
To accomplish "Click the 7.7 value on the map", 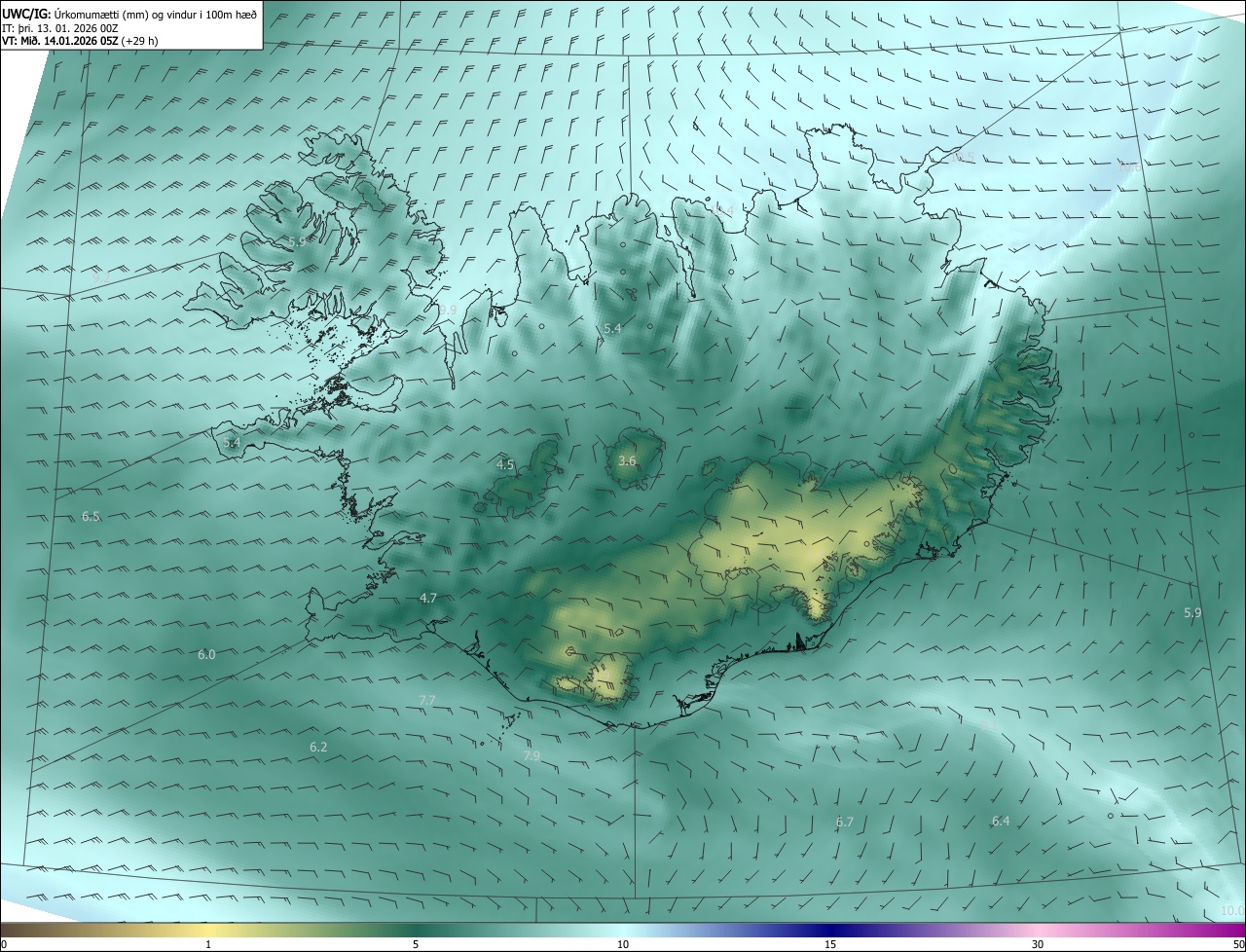I will pos(427,700).
